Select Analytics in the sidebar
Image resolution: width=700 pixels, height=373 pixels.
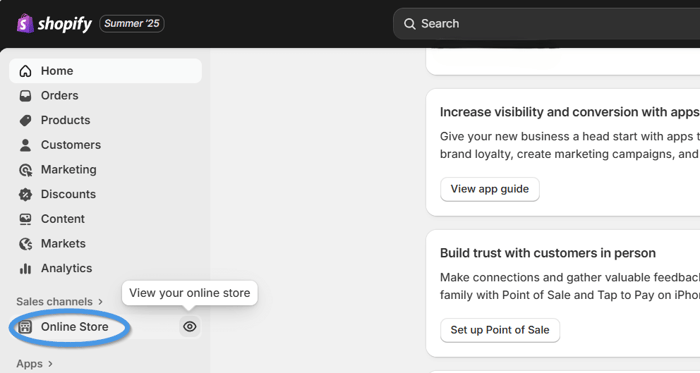click(105, 268)
